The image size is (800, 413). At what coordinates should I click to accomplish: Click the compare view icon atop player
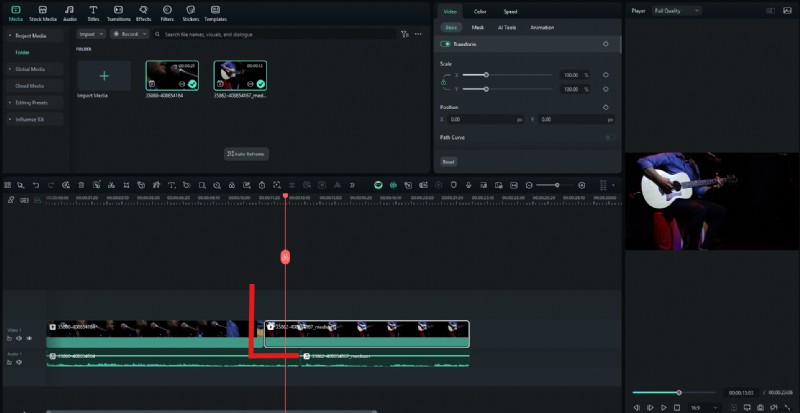(770, 11)
